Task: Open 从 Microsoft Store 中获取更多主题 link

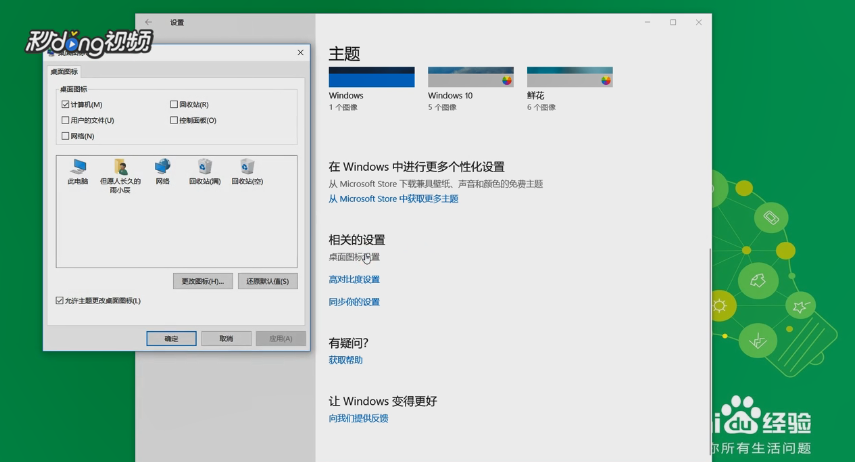Action: (x=393, y=199)
